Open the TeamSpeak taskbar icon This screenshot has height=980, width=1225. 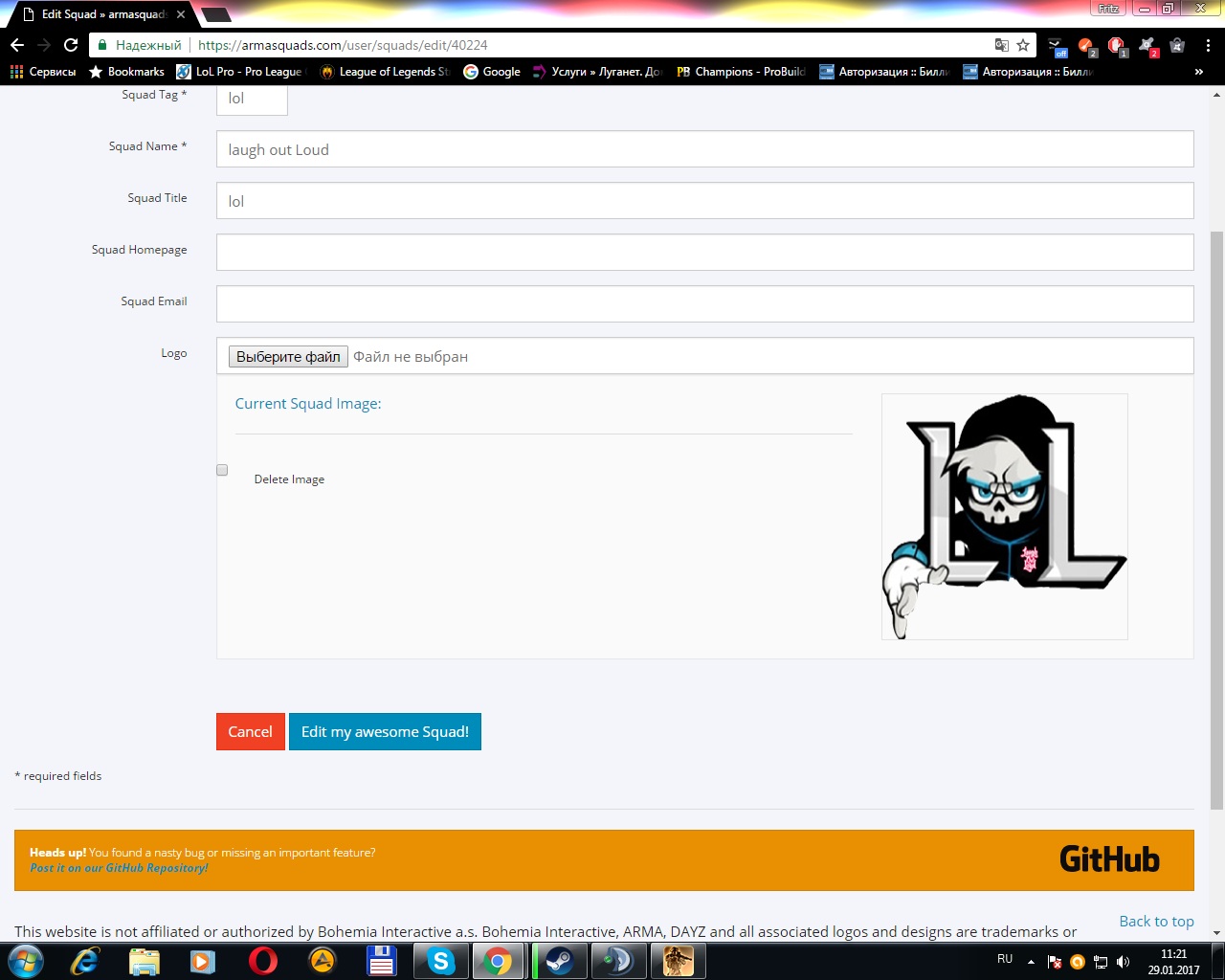click(x=618, y=961)
